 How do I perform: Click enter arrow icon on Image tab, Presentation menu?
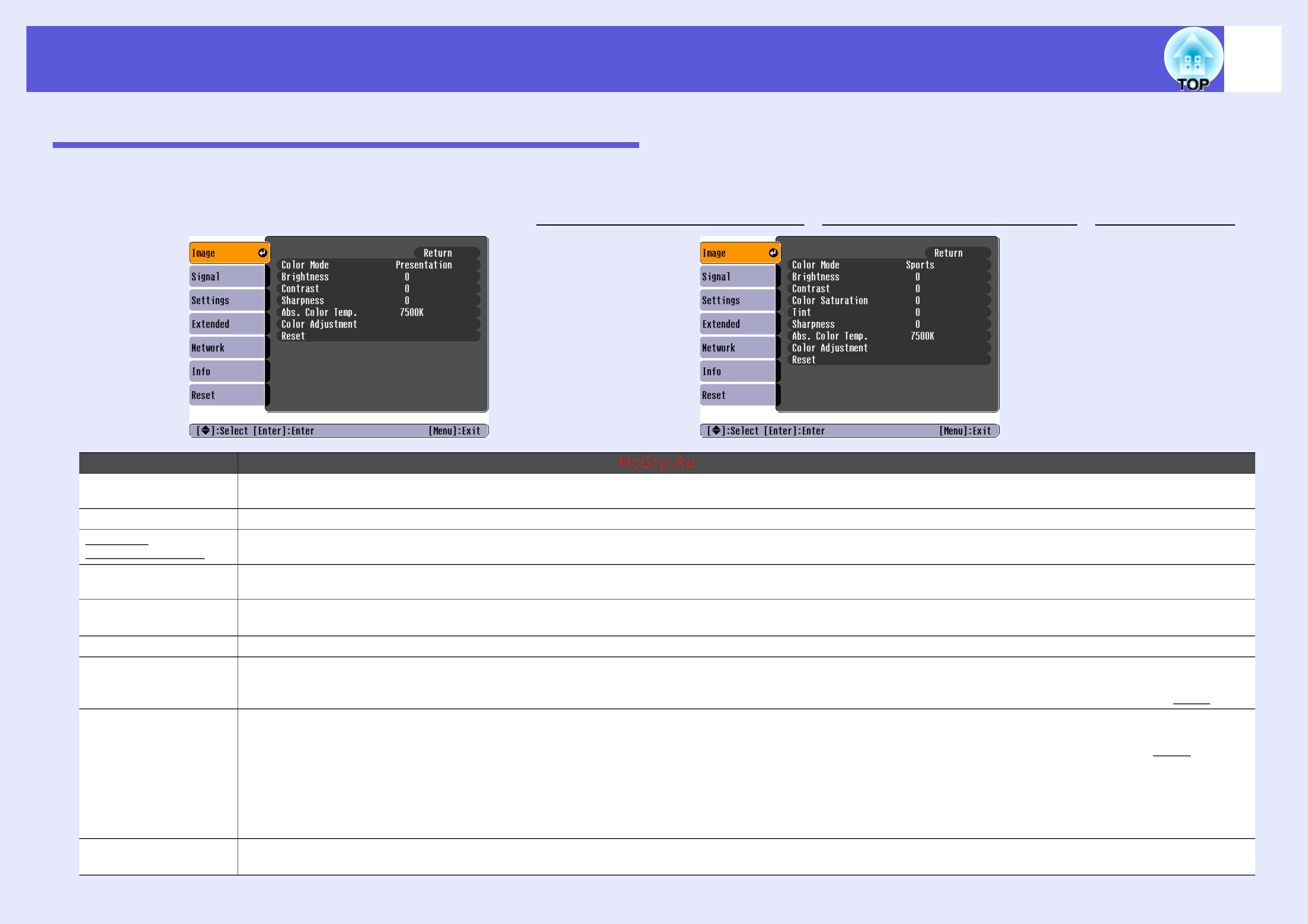click(x=262, y=253)
